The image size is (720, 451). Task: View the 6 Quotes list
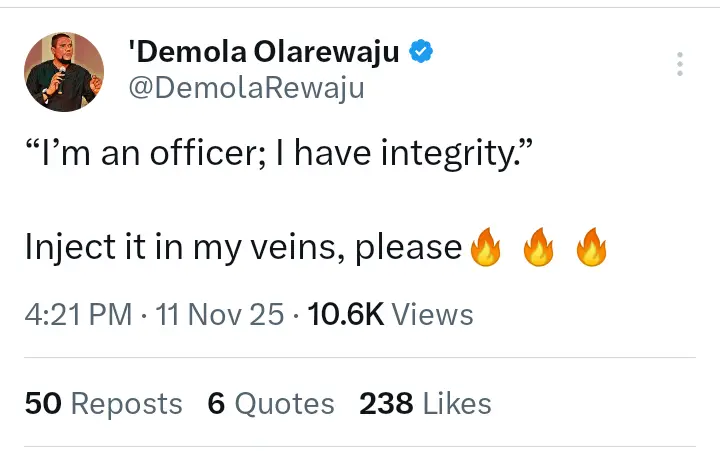point(271,403)
